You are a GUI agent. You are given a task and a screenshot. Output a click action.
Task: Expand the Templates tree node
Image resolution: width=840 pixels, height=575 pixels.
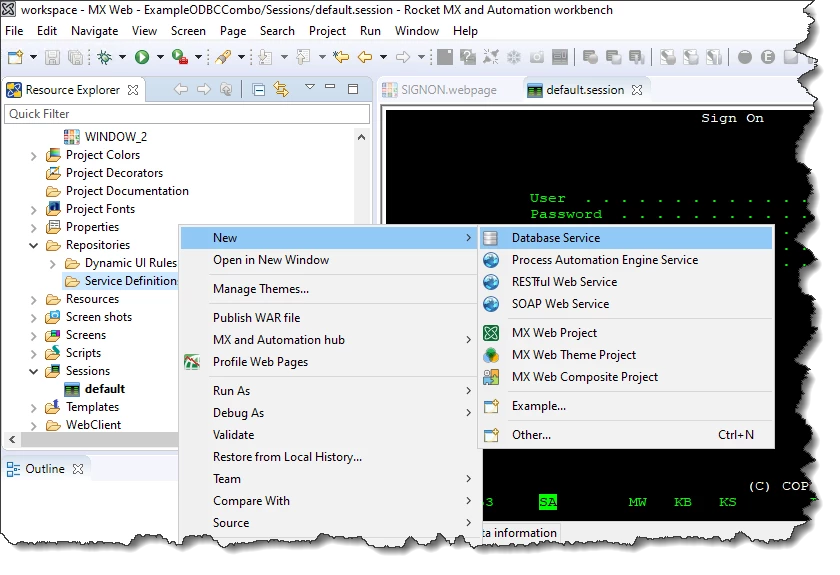[x=34, y=408]
